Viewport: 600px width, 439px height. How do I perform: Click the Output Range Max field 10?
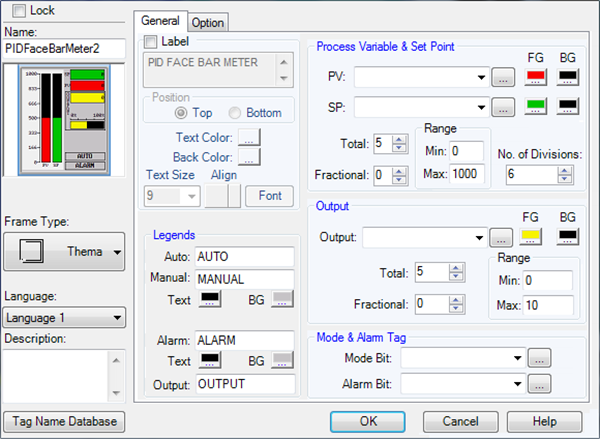click(548, 305)
